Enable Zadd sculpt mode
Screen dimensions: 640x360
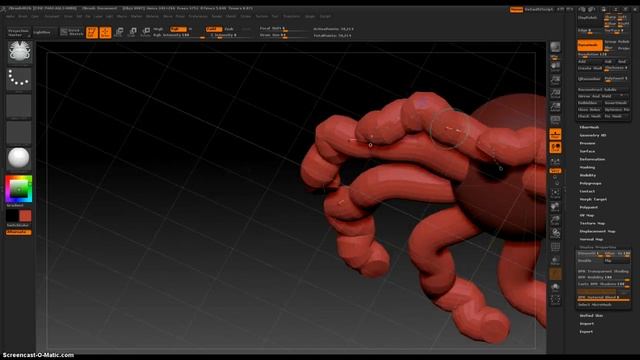[214, 29]
